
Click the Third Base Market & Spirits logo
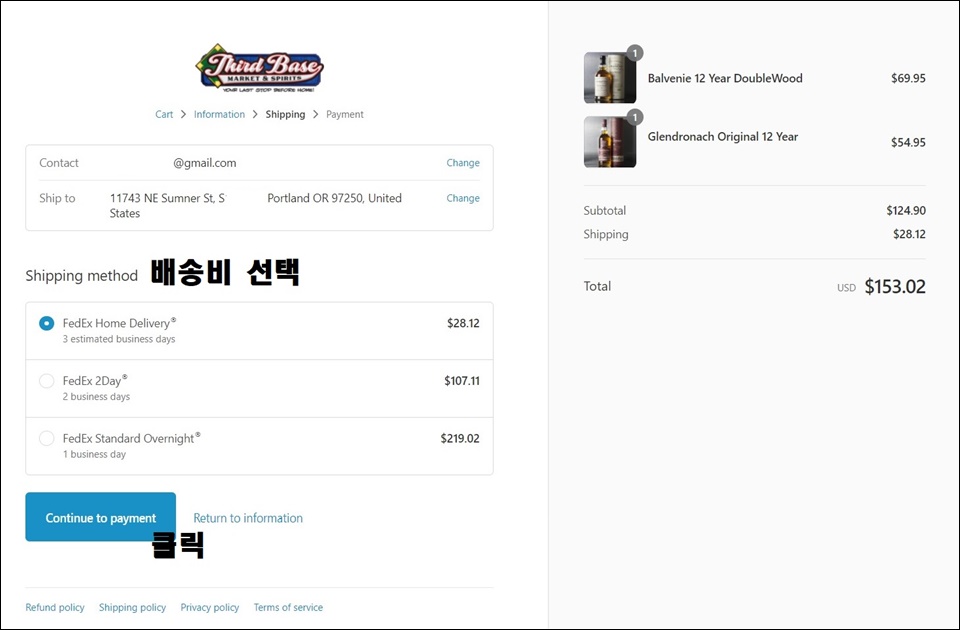click(260, 69)
